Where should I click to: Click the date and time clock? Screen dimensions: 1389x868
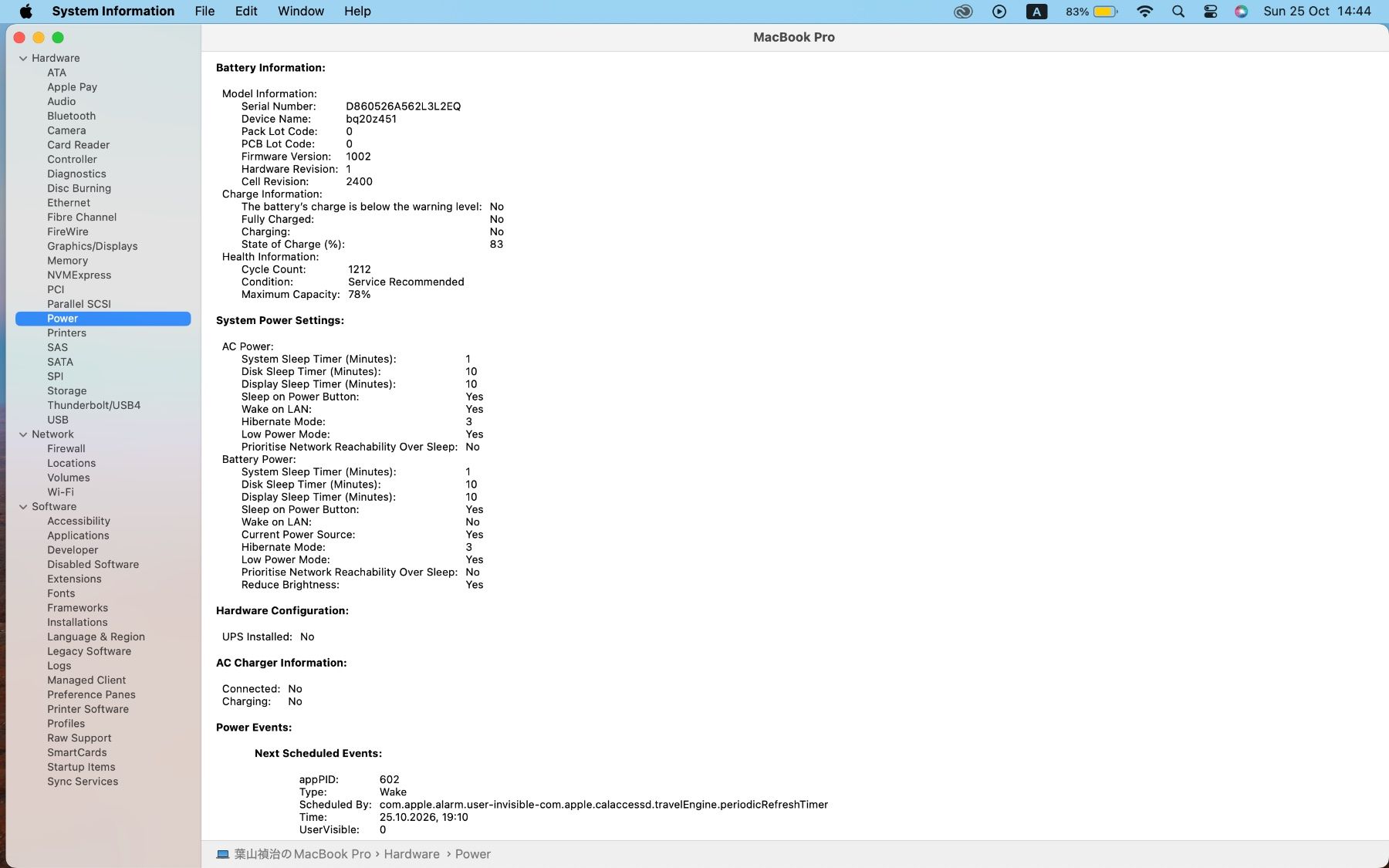pos(1317,12)
